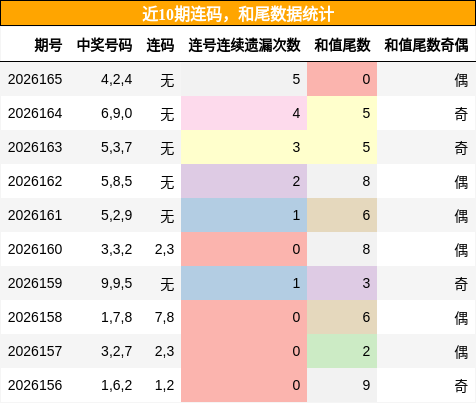Click 连码 value 2,3 in row 2026157

click(x=164, y=352)
